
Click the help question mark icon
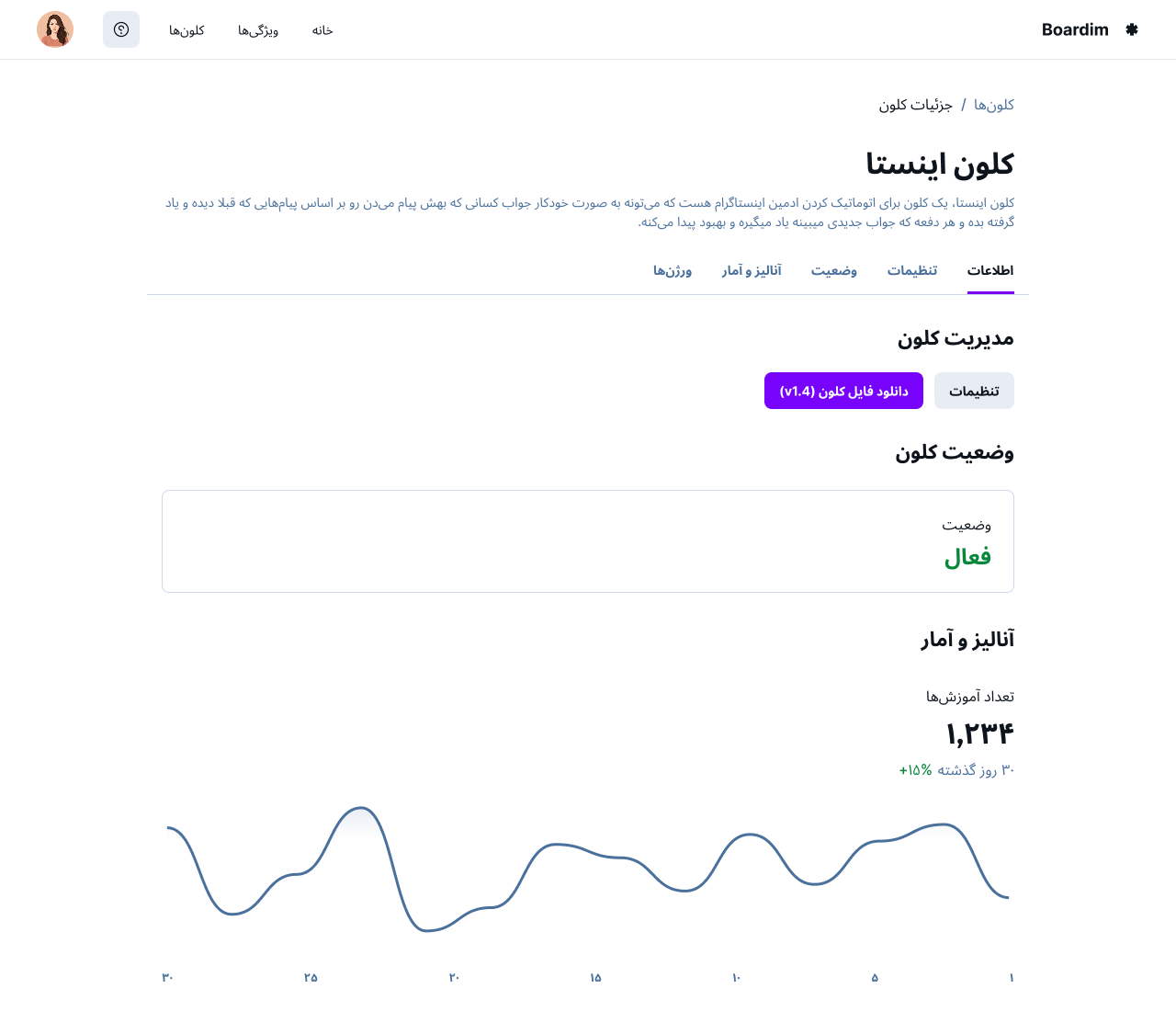(x=121, y=29)
